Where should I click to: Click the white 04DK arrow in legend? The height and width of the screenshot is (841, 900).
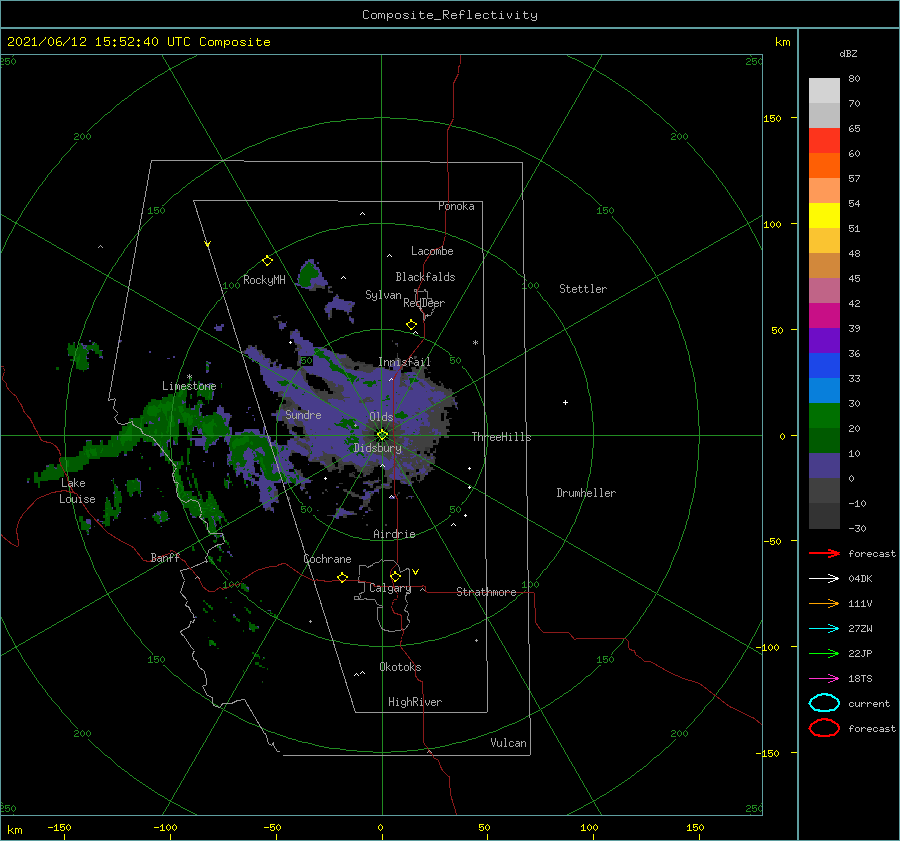coord(824,578)
